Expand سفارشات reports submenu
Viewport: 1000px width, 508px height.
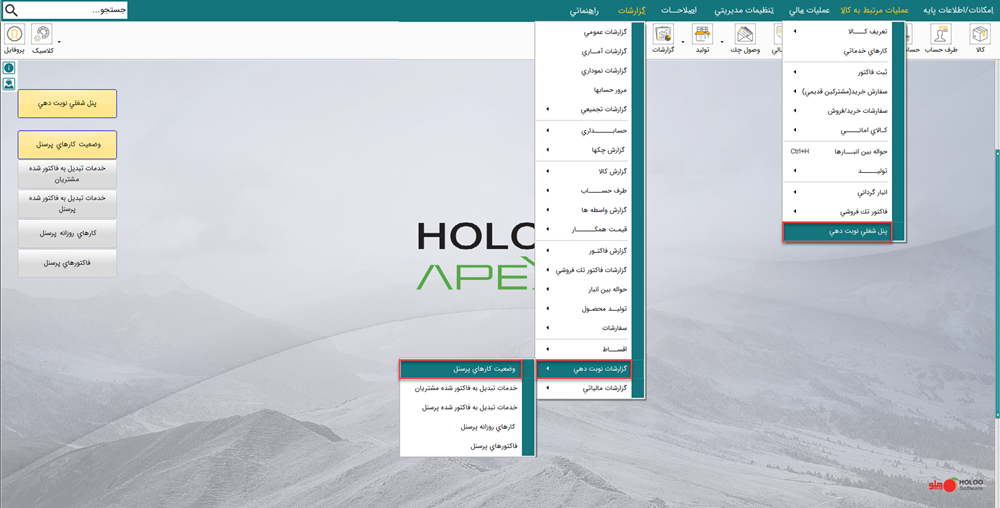pos(583,328)
